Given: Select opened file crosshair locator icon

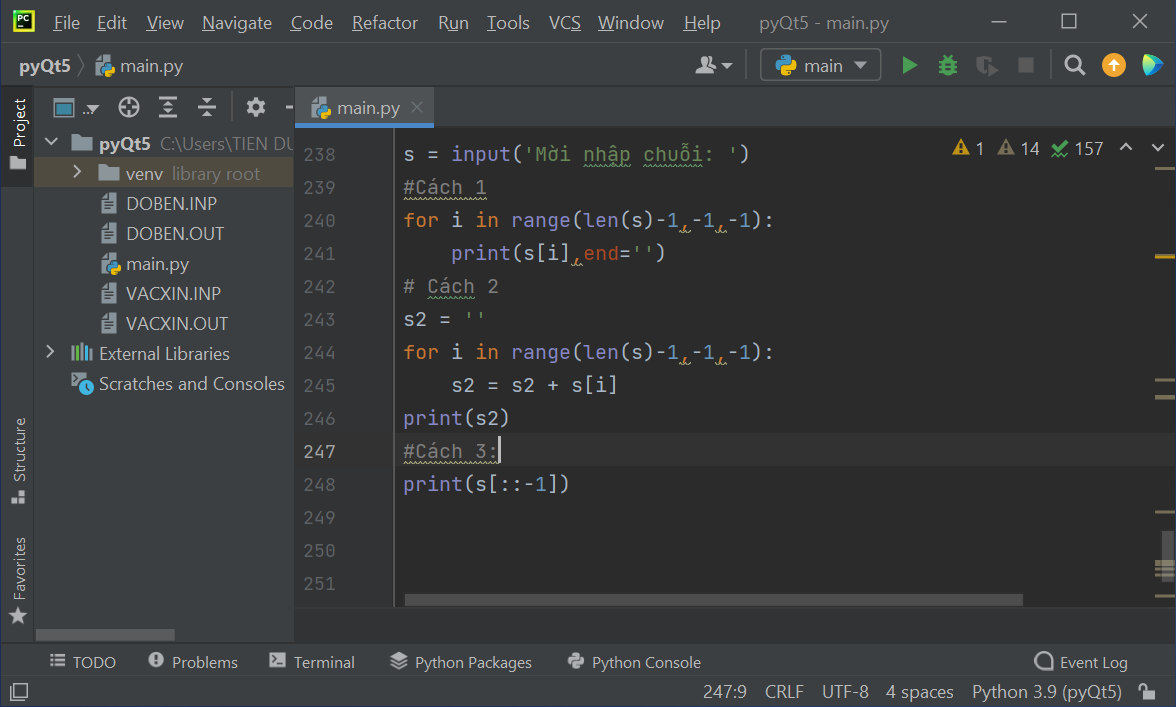Looking at the screenshot, I should 129,108.
